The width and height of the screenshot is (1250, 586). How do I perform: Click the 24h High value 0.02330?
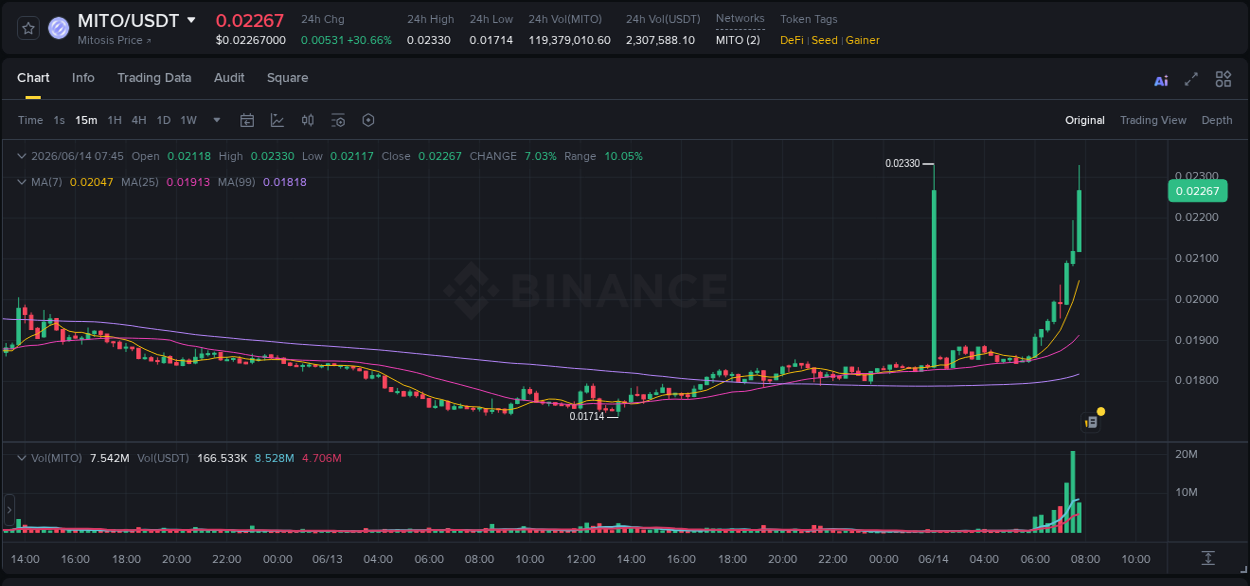click(x=428, y=40)
